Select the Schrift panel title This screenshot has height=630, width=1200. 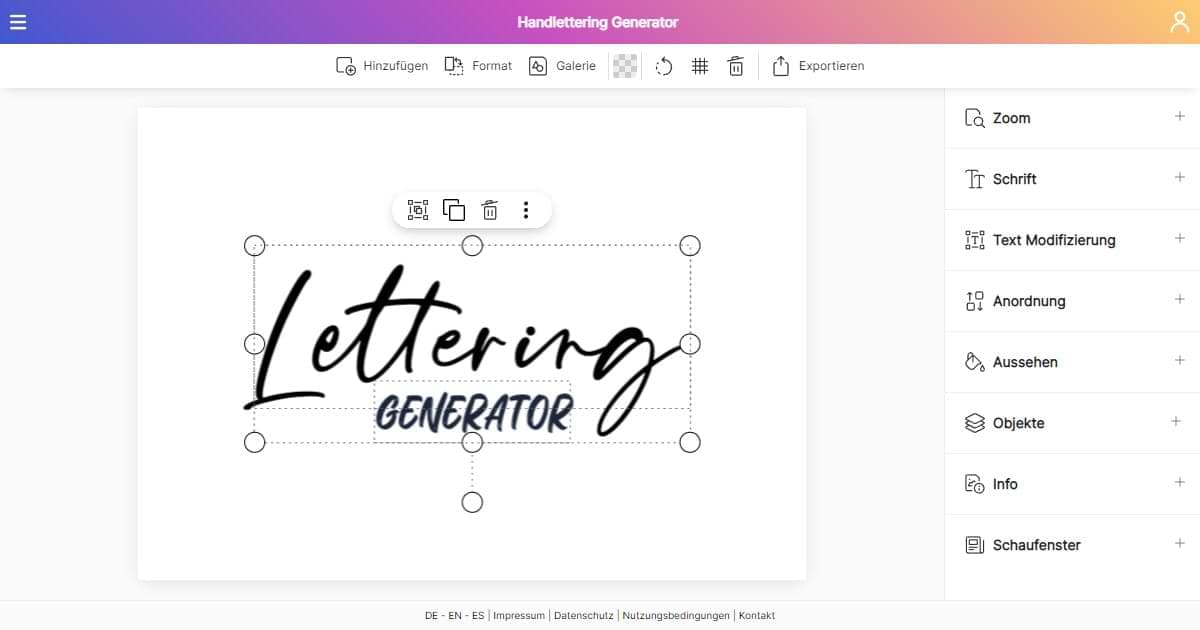click(x=1014, y=179)
